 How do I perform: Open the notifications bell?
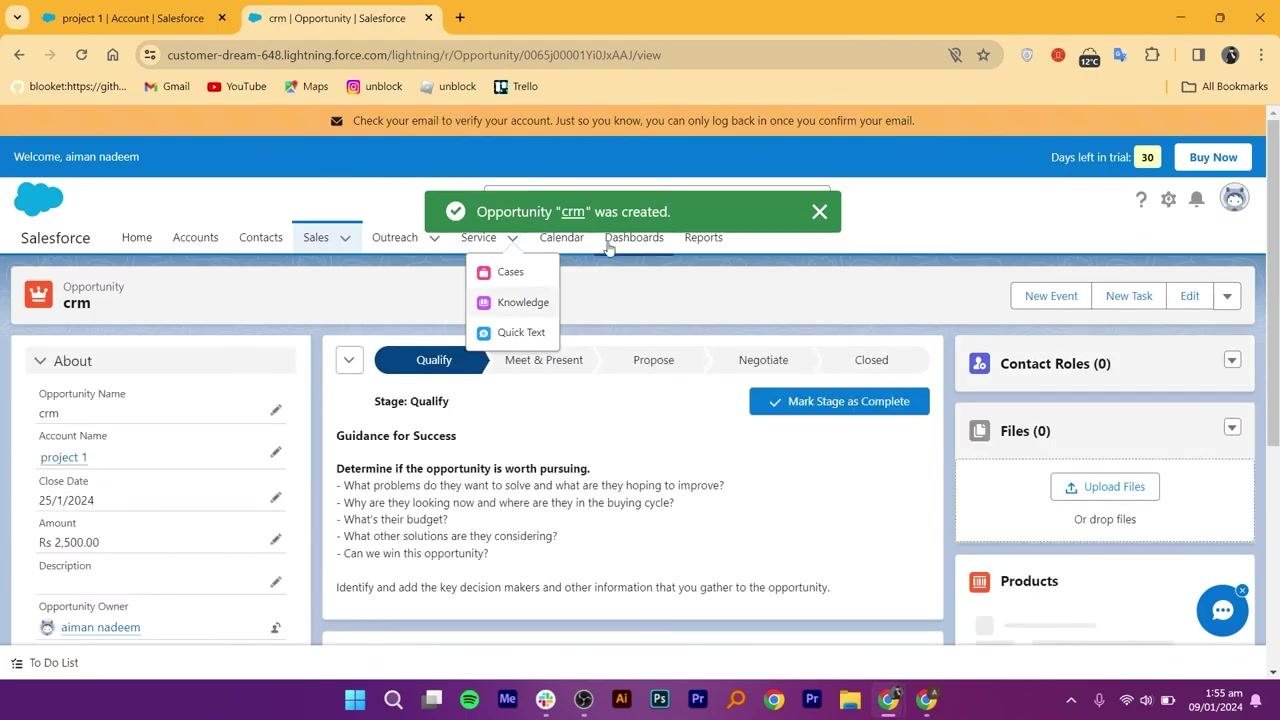point(1196,199)
